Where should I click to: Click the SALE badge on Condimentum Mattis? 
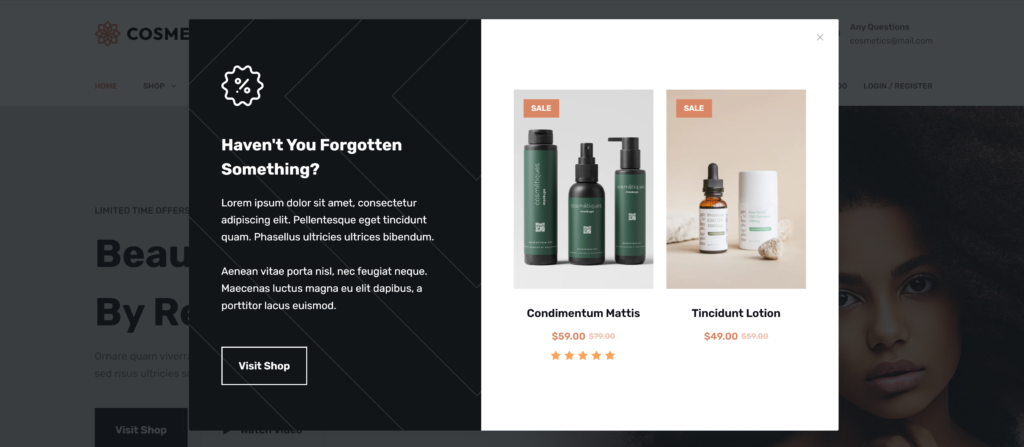(x=541, y=108)
